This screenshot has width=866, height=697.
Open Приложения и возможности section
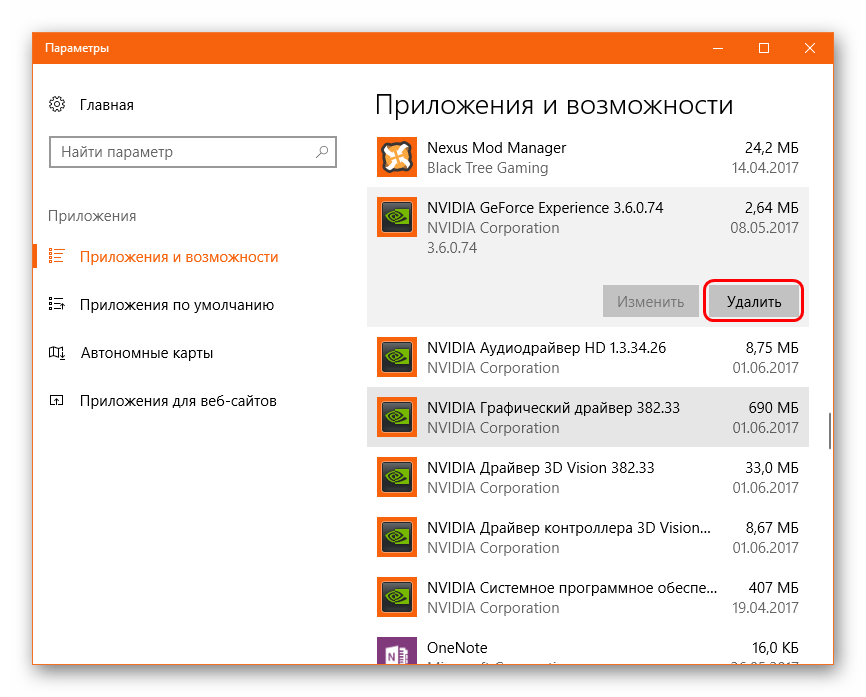coord(178,257)
